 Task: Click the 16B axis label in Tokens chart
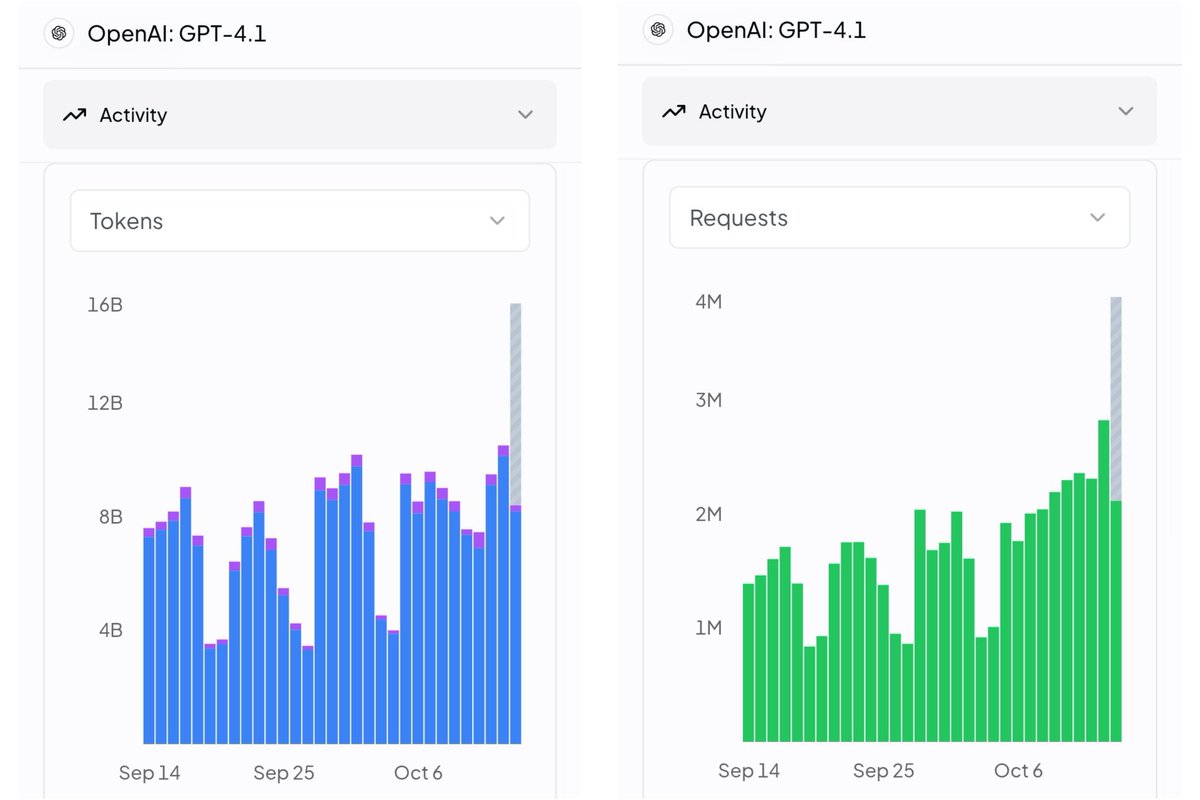(105, 305)
